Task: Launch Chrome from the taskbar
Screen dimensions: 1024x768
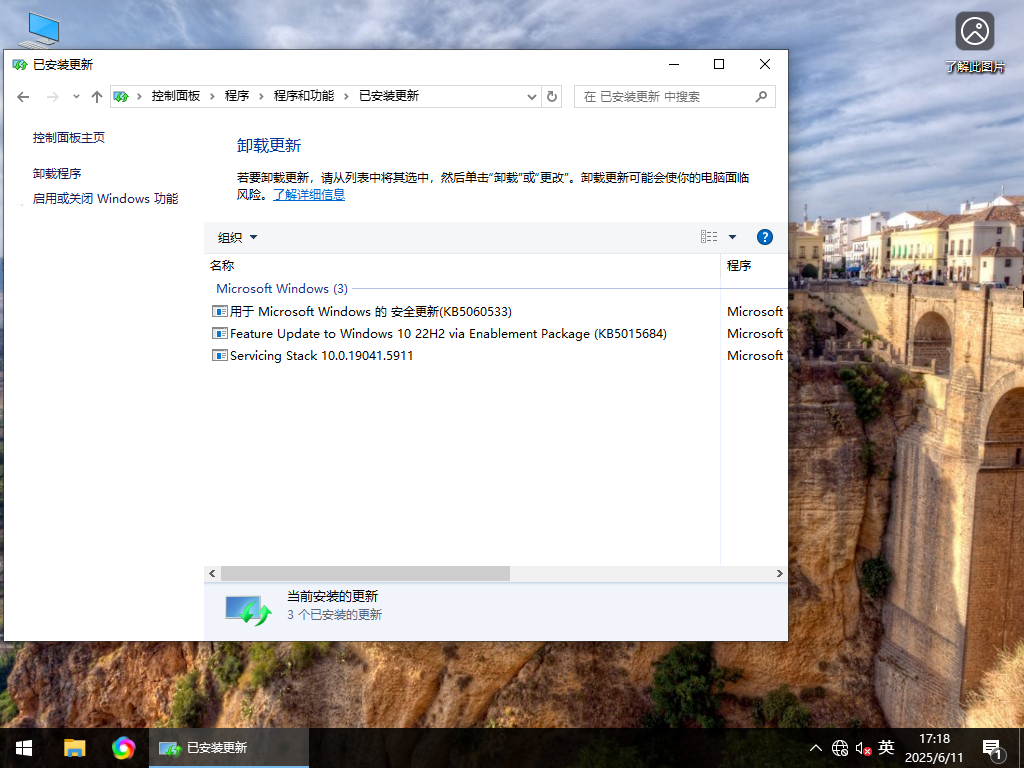Action: pos(124,747)
